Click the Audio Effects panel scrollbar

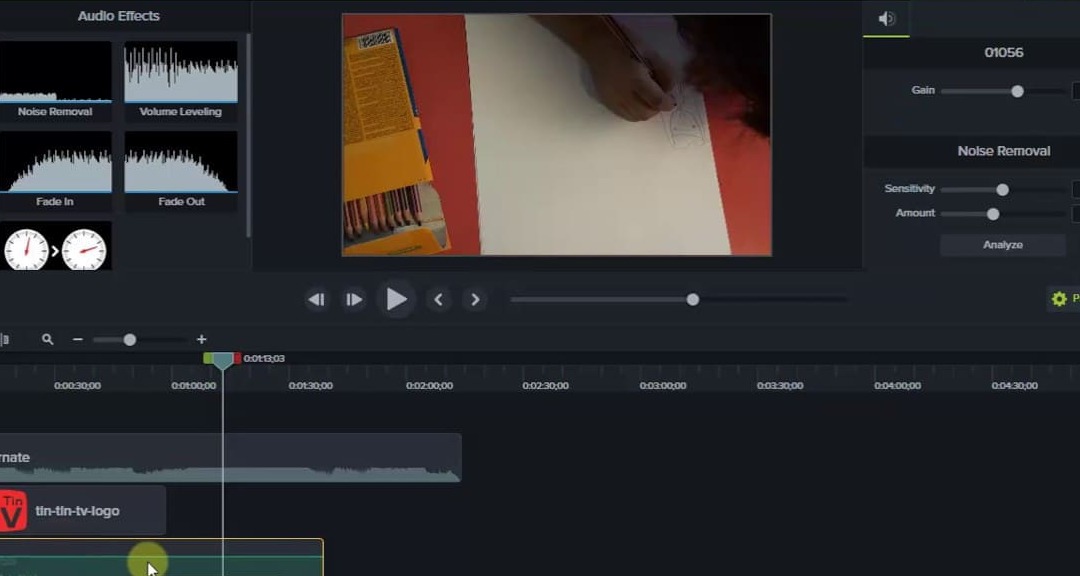(x=248, y=135)
